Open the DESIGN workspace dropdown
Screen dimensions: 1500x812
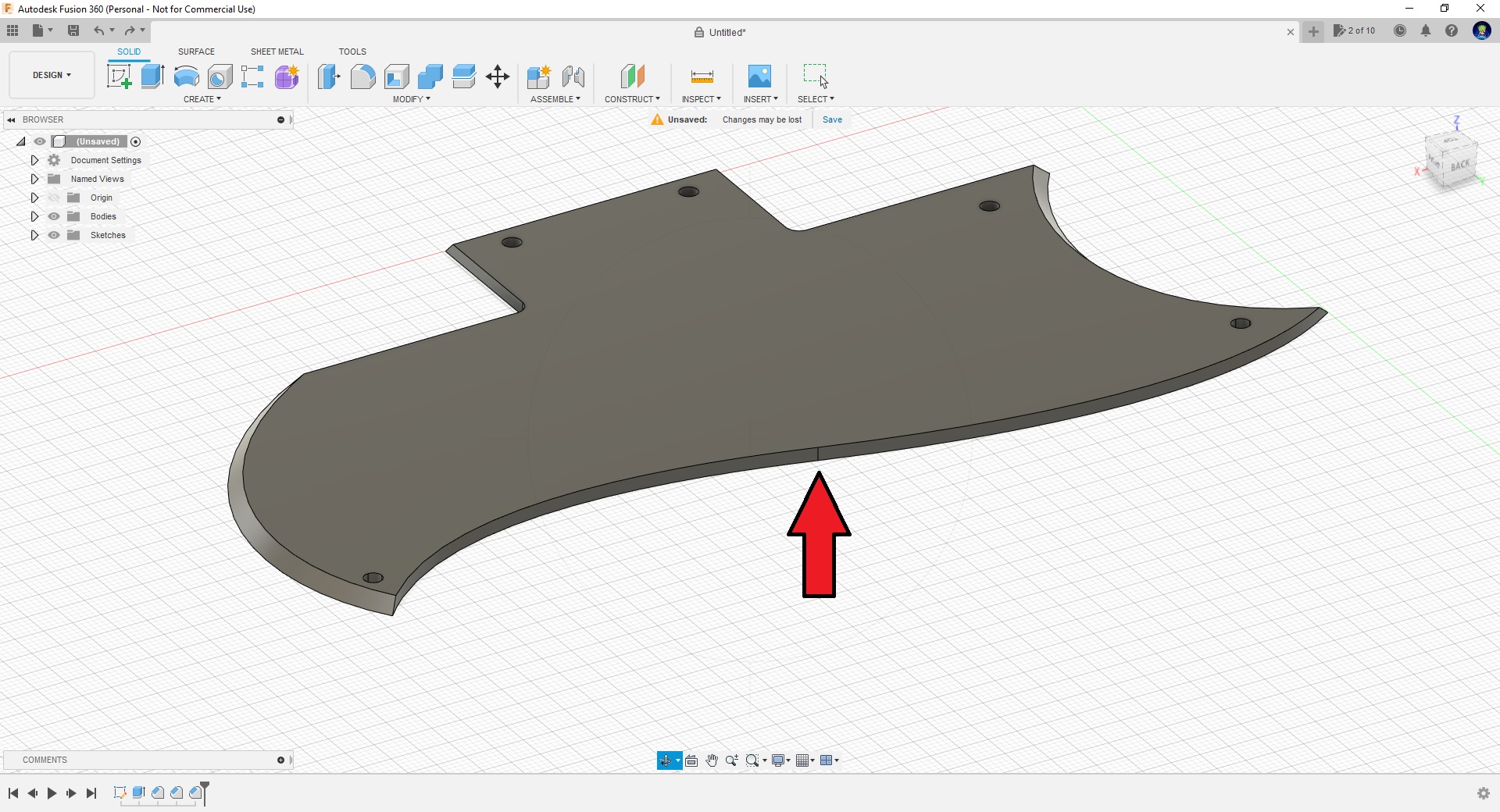point(52,75)
